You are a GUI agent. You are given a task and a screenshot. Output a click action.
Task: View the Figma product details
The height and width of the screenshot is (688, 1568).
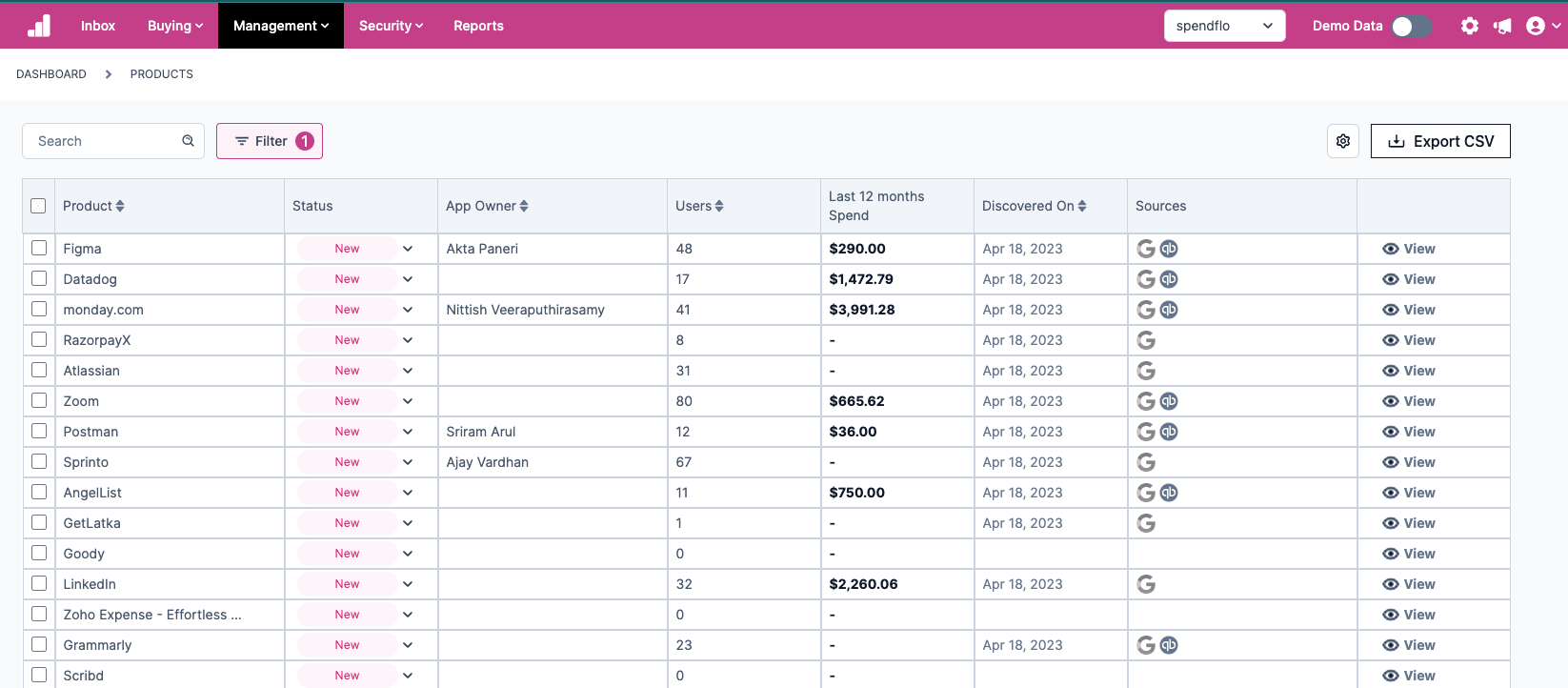pos(1409,249)
